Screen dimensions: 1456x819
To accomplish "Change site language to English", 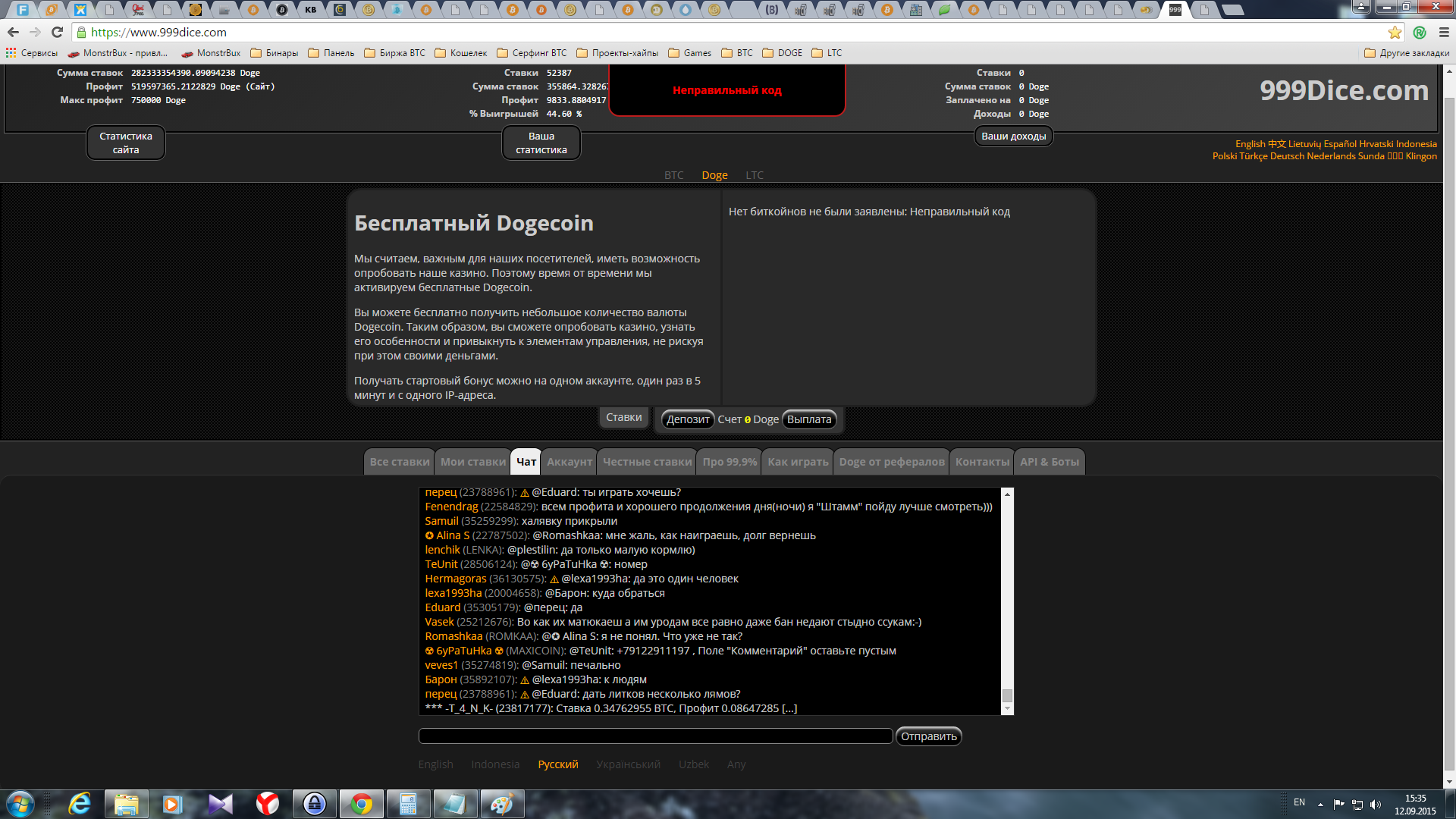I will coord(1250,144).
